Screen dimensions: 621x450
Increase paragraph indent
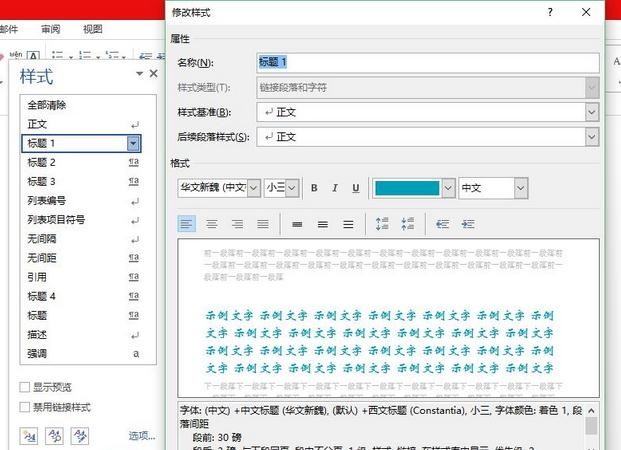point(468,223)
